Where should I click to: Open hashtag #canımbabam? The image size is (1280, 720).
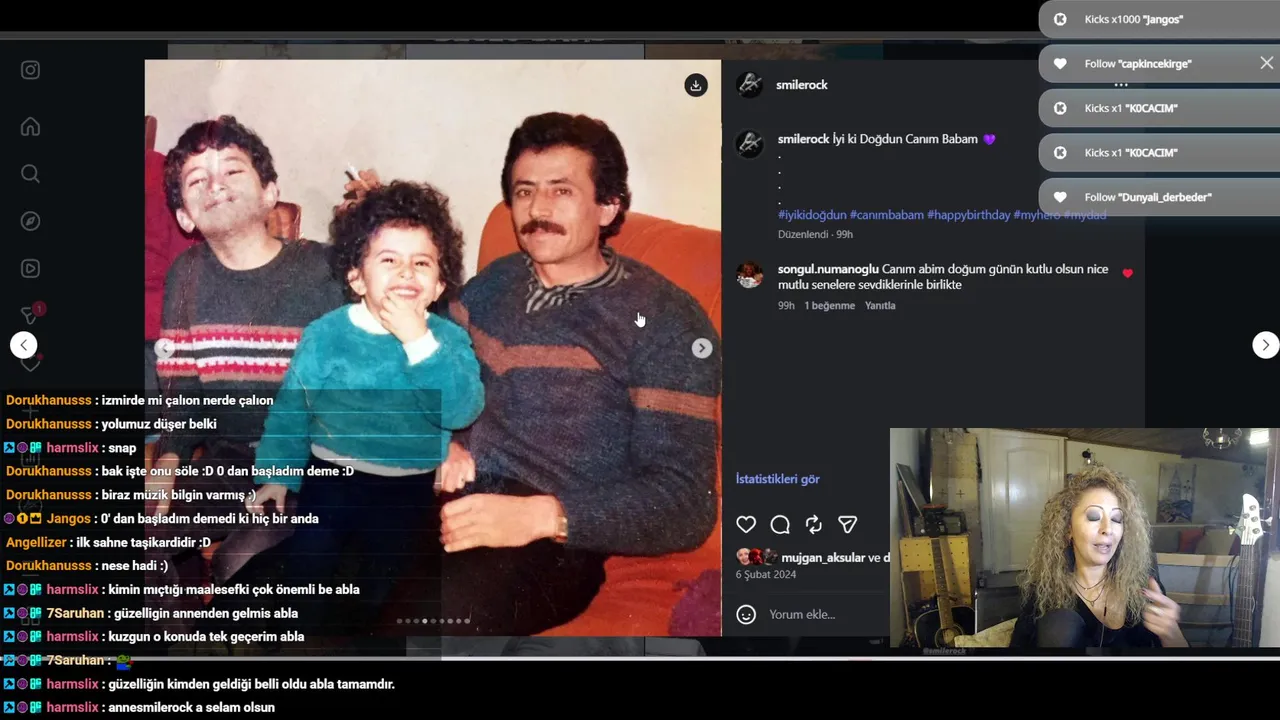[x=886, y=215]
